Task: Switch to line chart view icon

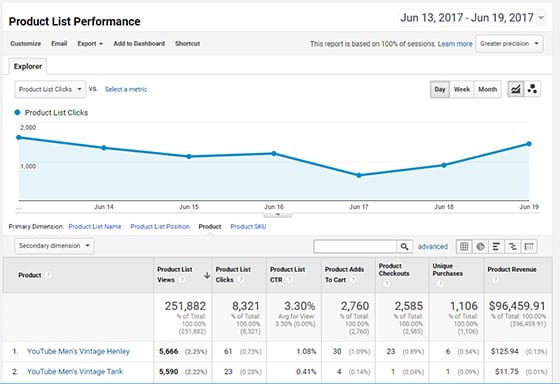Action: 516,89
